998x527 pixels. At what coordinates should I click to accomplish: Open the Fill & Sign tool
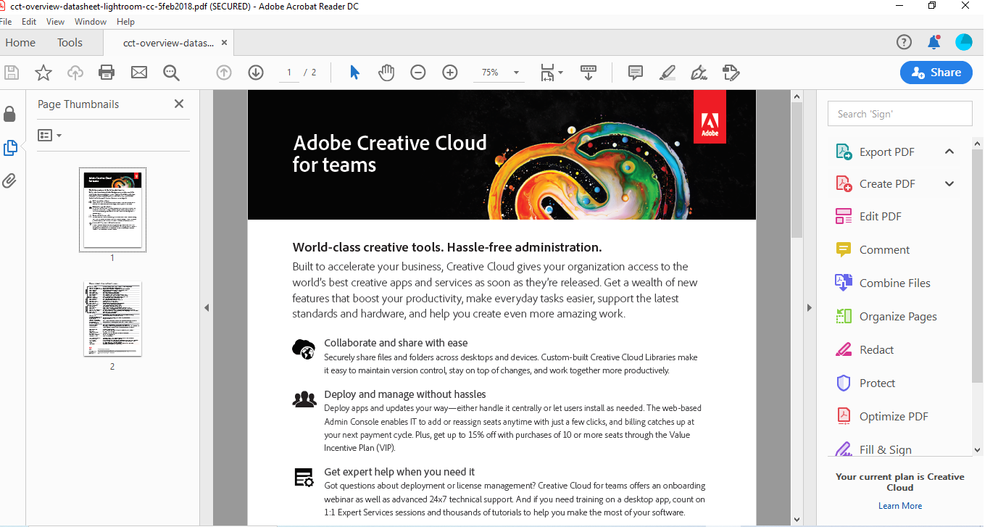coord(873,449)
